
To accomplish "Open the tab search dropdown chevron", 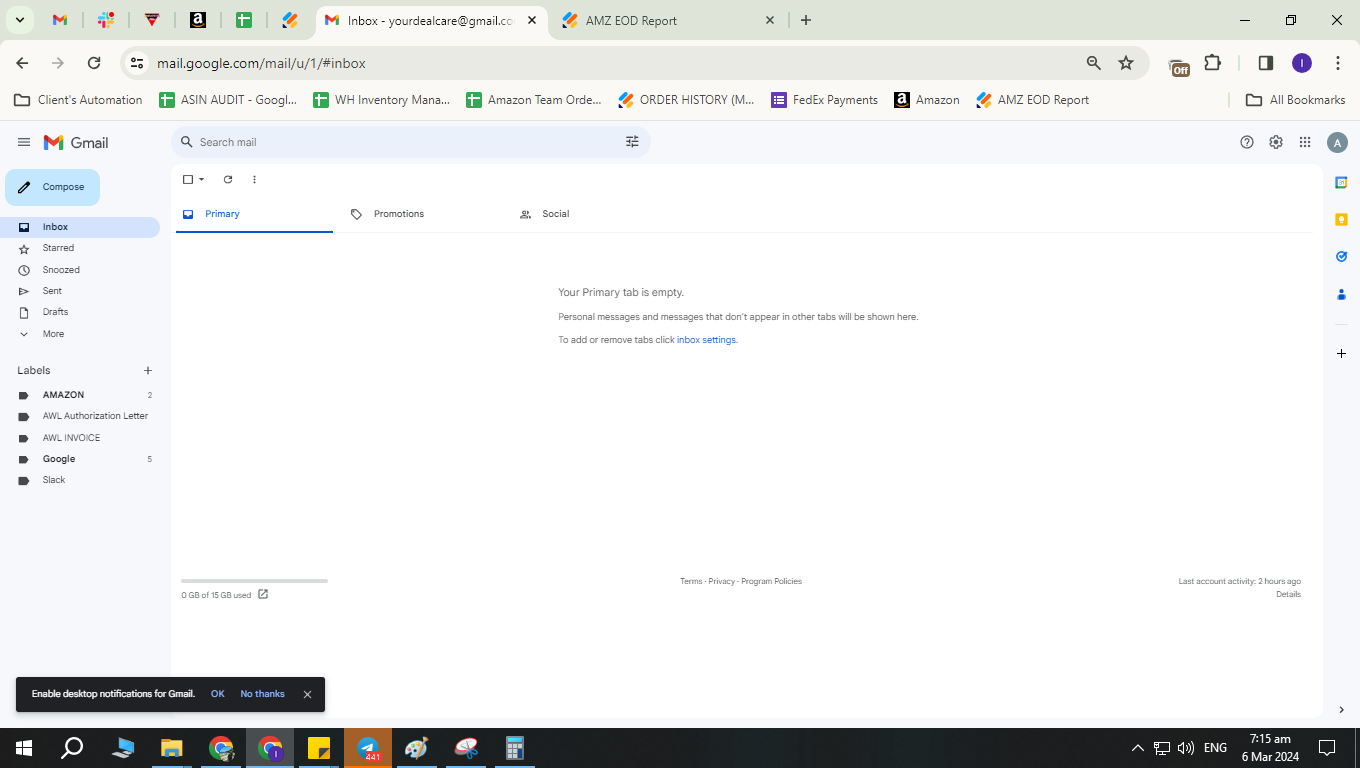I will (19, 20).
